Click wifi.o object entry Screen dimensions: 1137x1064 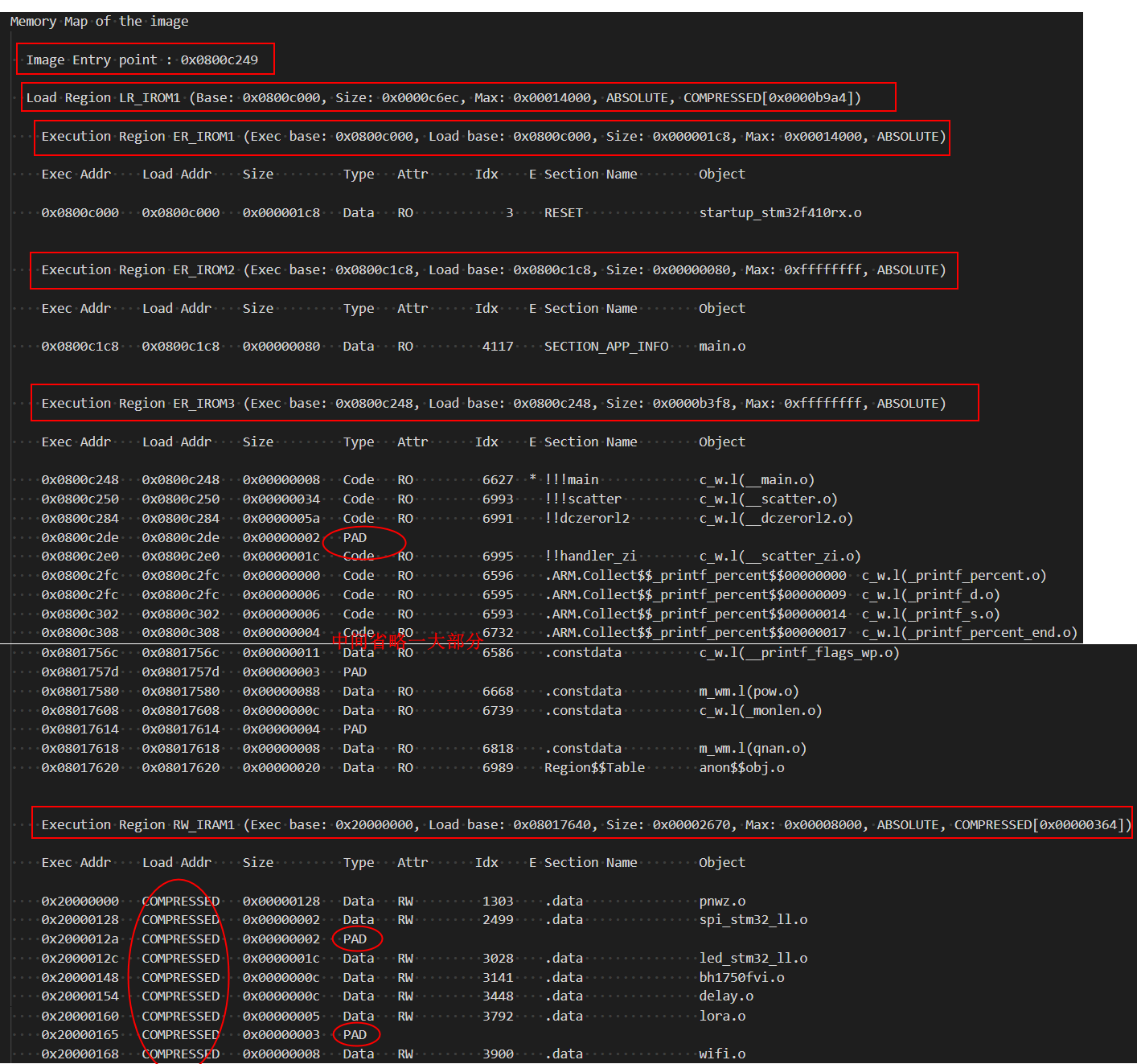coord(722,1054)
